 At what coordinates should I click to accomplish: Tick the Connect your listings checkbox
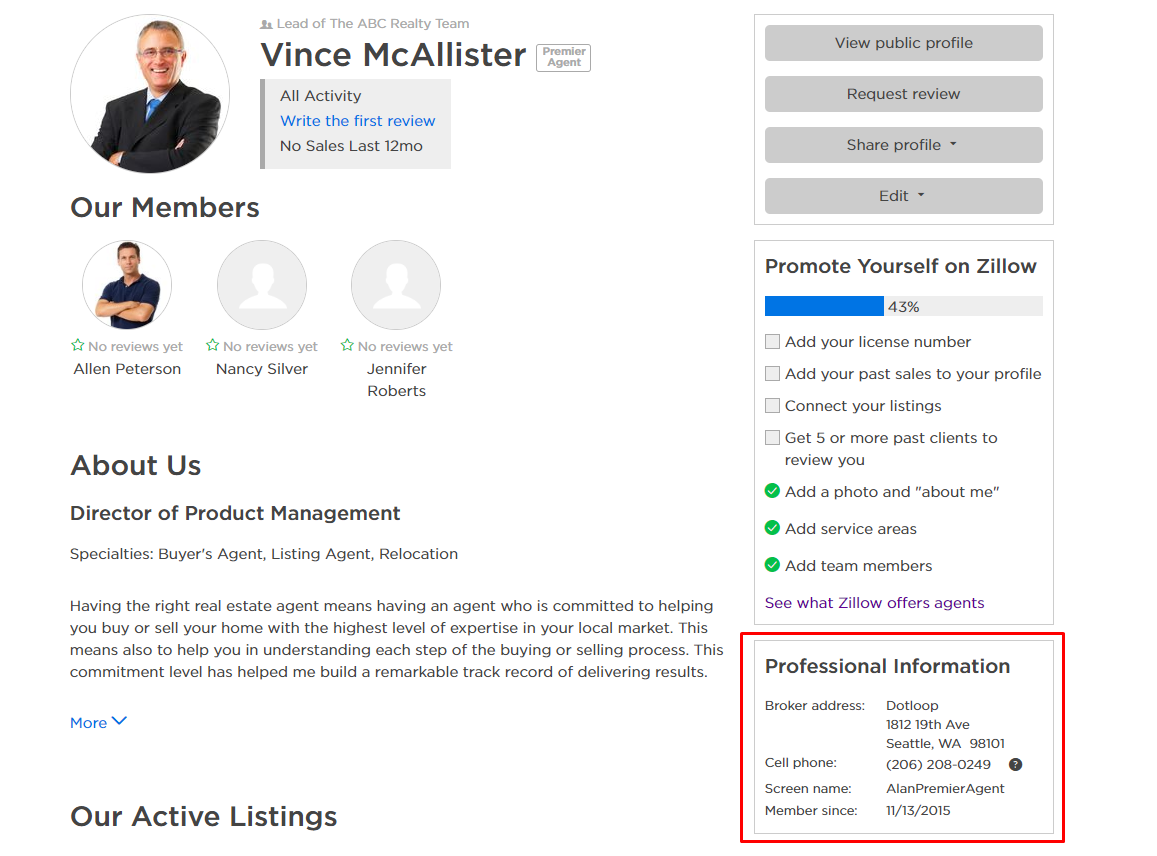click(772, 406)
